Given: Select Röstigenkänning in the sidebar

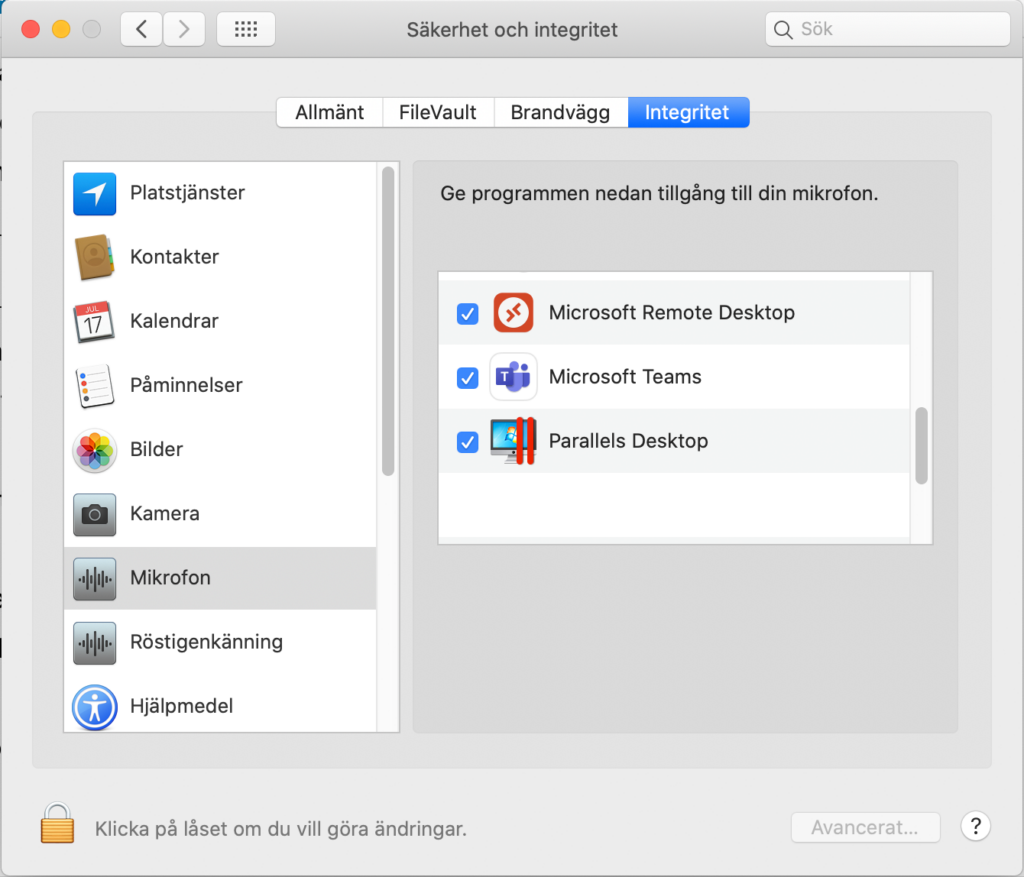Looking at the screenshot, I should (x=220, y=643).
